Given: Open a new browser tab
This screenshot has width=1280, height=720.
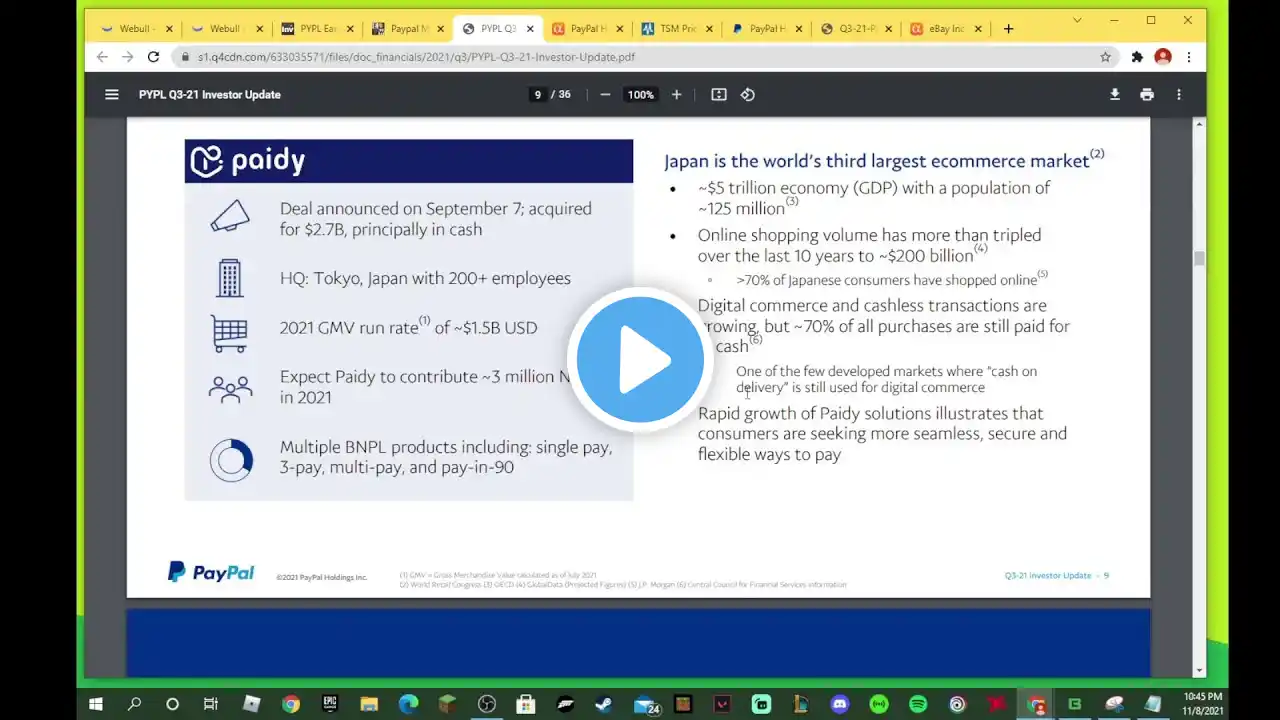Looking at the screenshot, I should click(x=1008, y=29).
